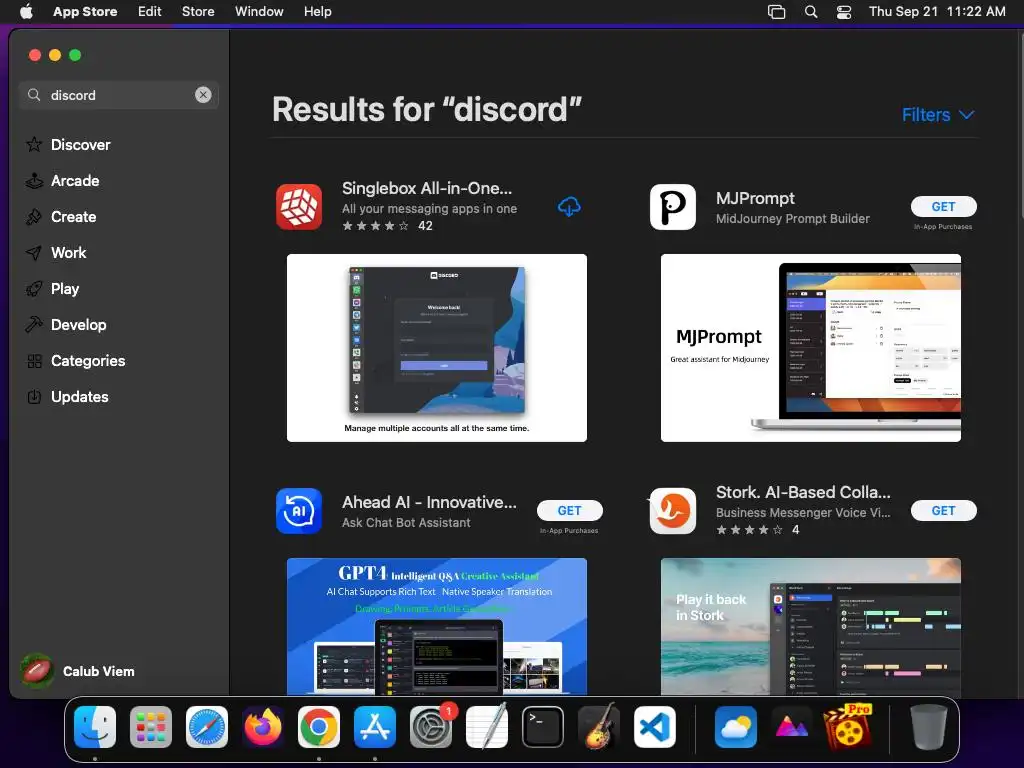Click the Stork app icon
This screenshot has height=768, width=1024.
pyautogui.click(x=673, y=511)
